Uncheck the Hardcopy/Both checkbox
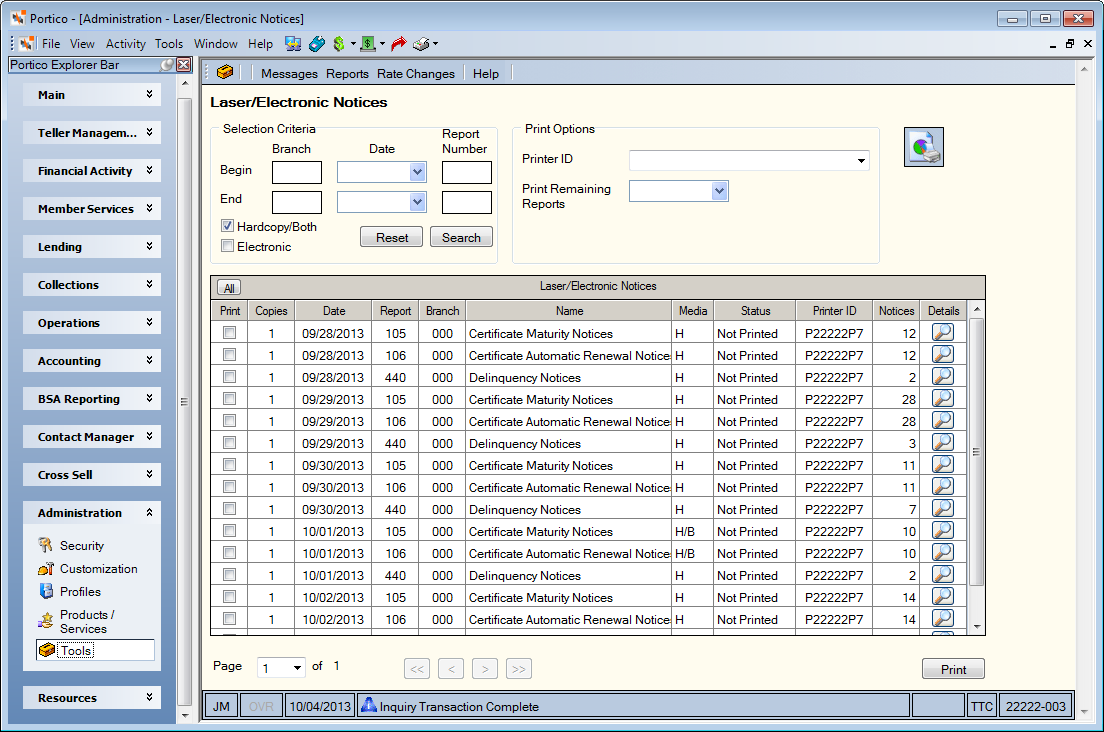This screenshot has width=1104, height=732. pos(227,226)
